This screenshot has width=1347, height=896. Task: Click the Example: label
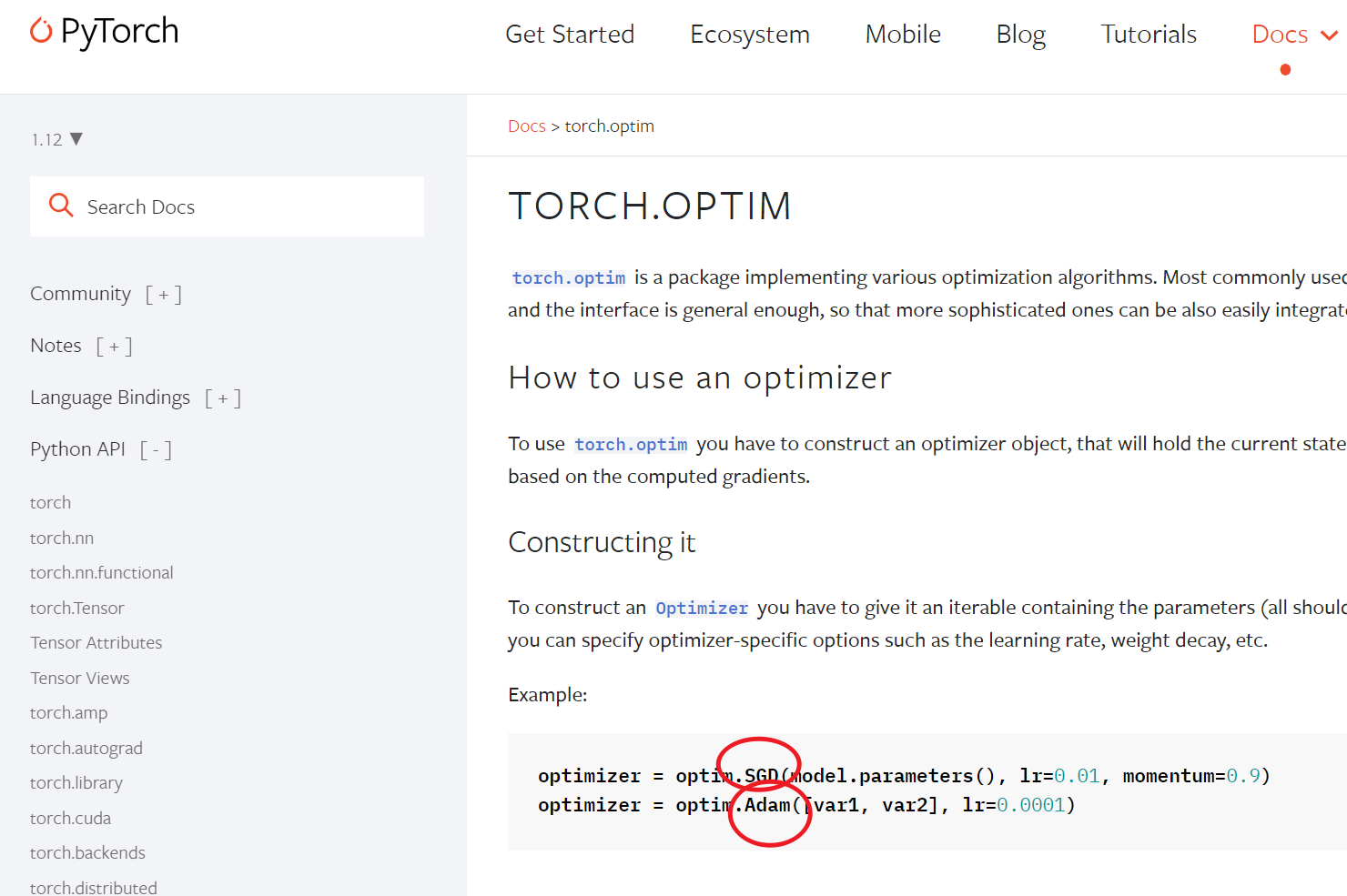pyautogui.click(x=548, y=695)
